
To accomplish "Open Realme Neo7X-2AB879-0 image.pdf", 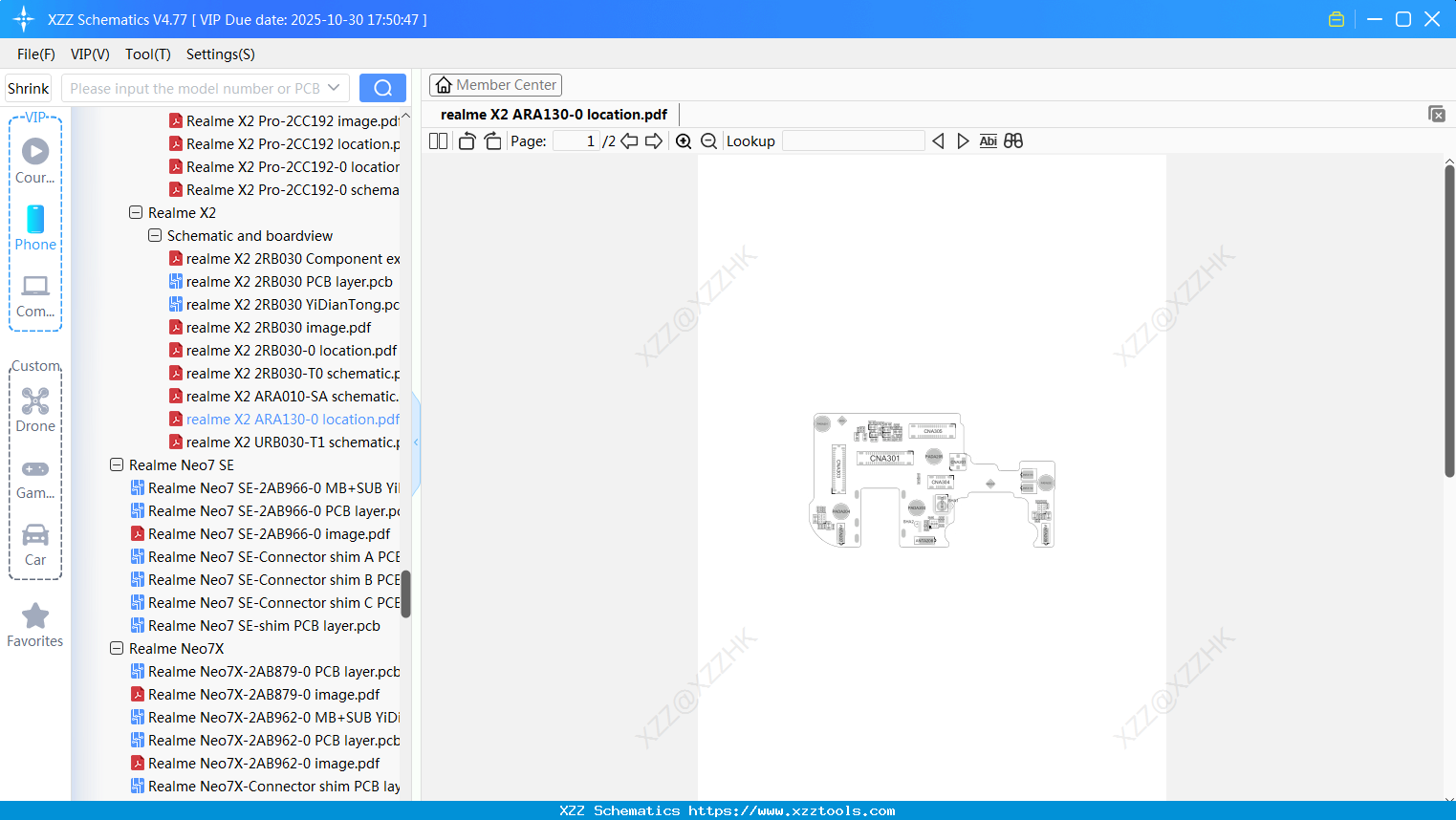I will 255,695.
